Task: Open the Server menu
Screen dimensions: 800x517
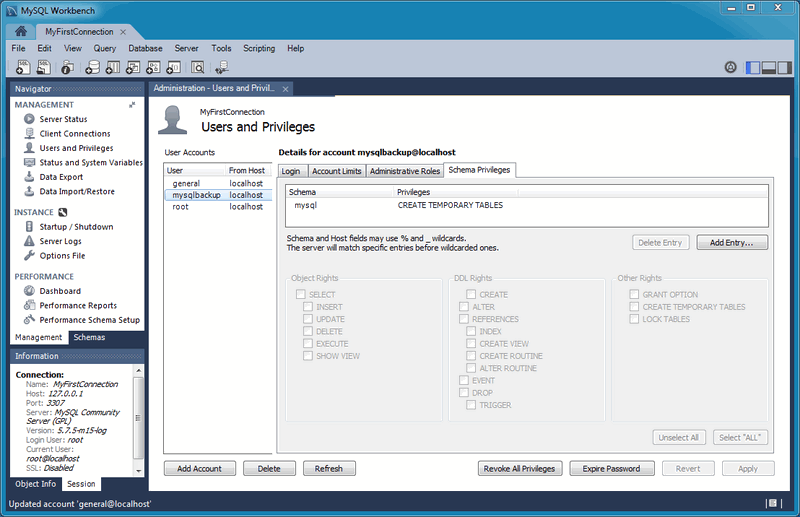Action: coord(186,48)
